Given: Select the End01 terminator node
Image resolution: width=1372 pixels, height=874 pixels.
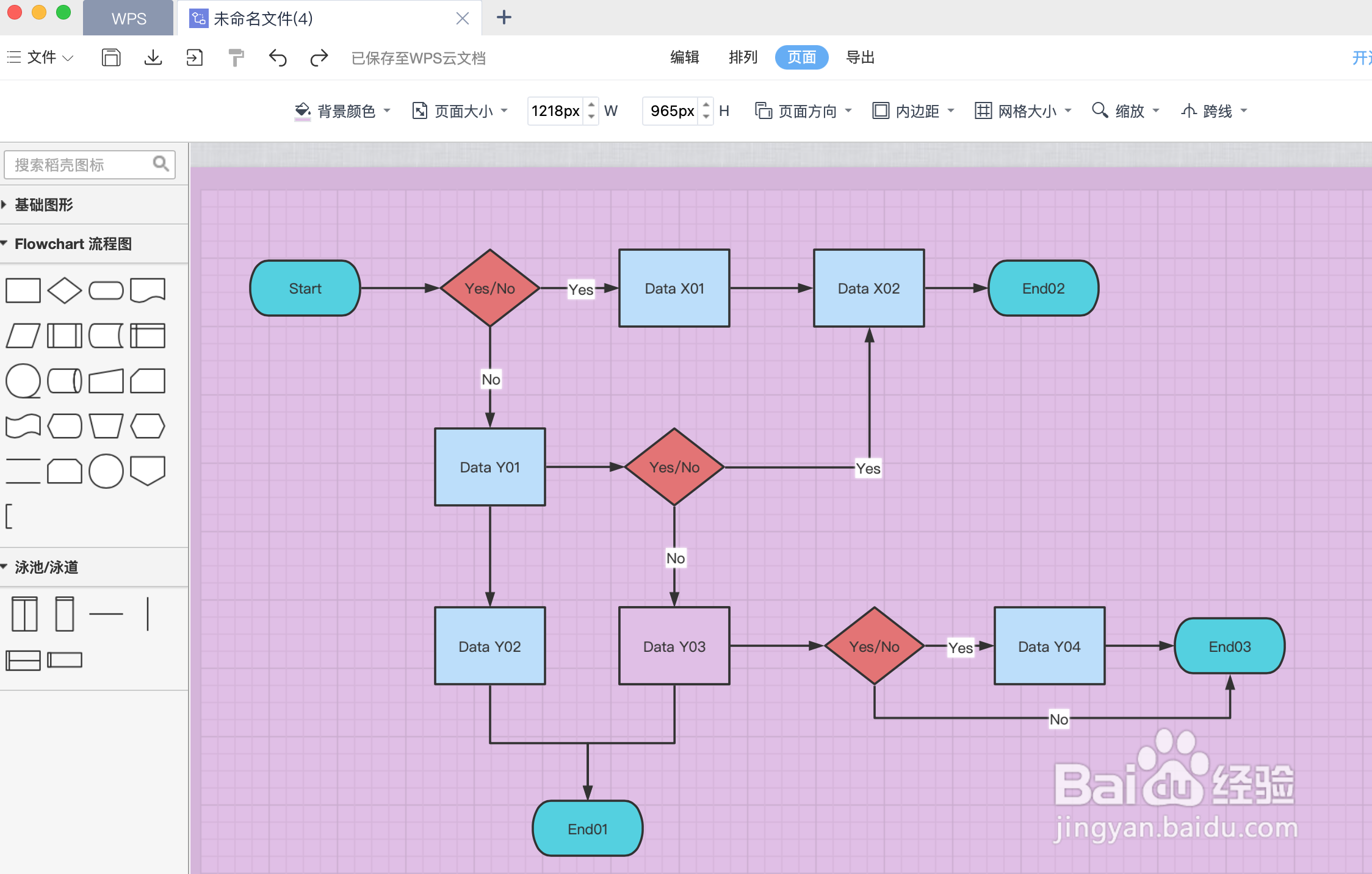Looking at the screenshot, I should click(x=588, y=829).
